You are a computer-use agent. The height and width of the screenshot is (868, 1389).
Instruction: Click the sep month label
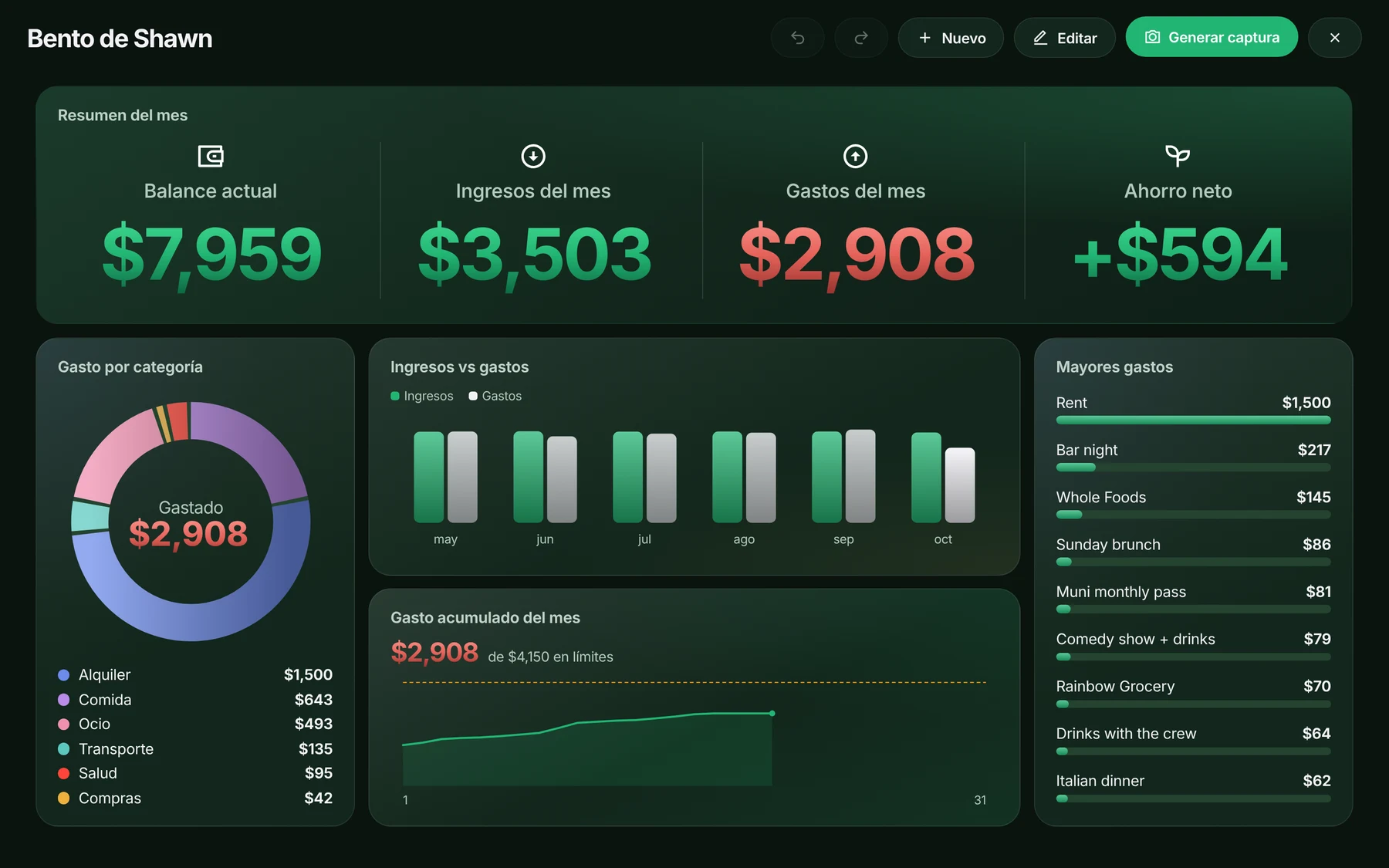tap(843, 539)
